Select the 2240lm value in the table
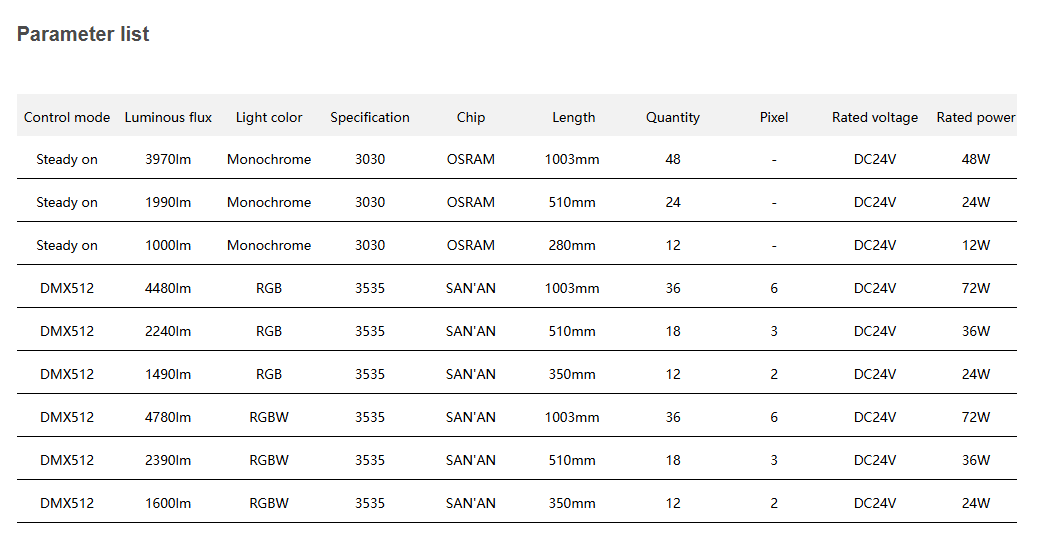The image size is (1044, 547). click(168, 331)
